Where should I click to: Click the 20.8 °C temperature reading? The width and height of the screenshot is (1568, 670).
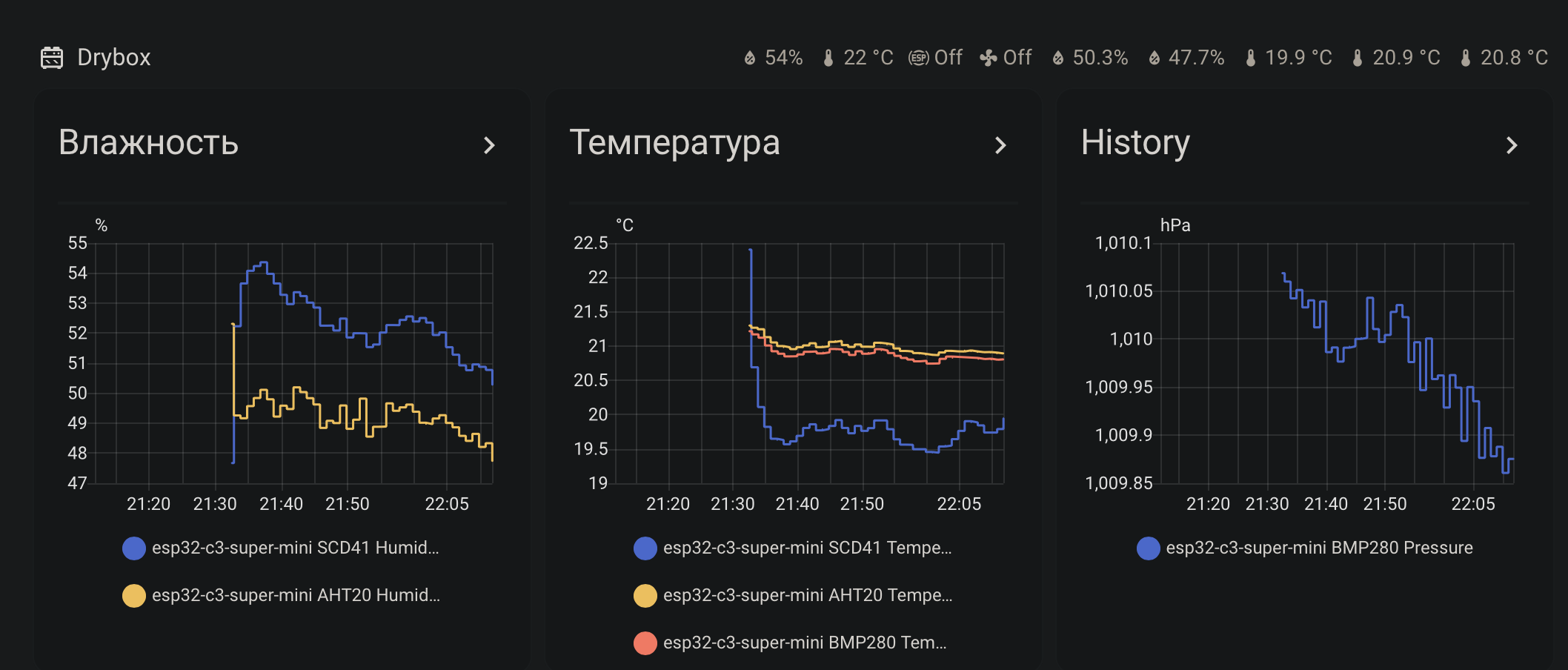click(x=1513, y=58)
